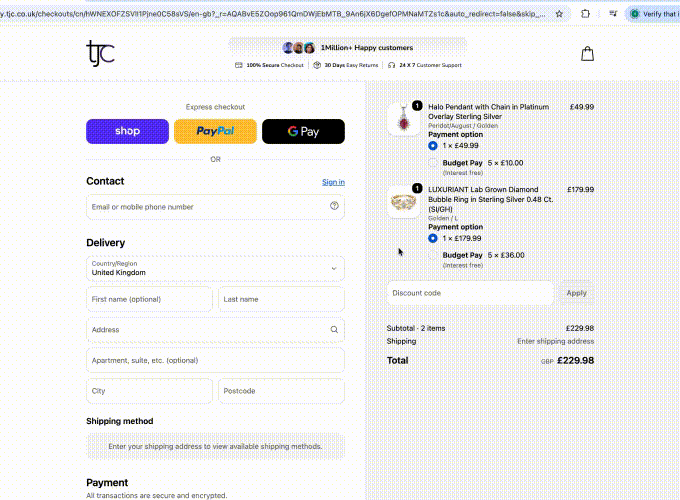Open the Country/Region dropdown
Screen dimensions: 680x500
216,268
